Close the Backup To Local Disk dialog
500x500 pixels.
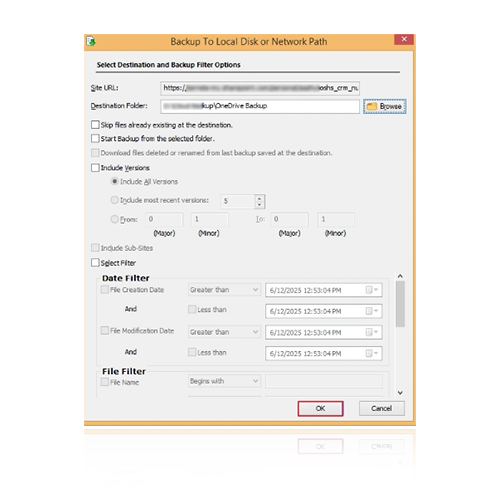point(404,39)
